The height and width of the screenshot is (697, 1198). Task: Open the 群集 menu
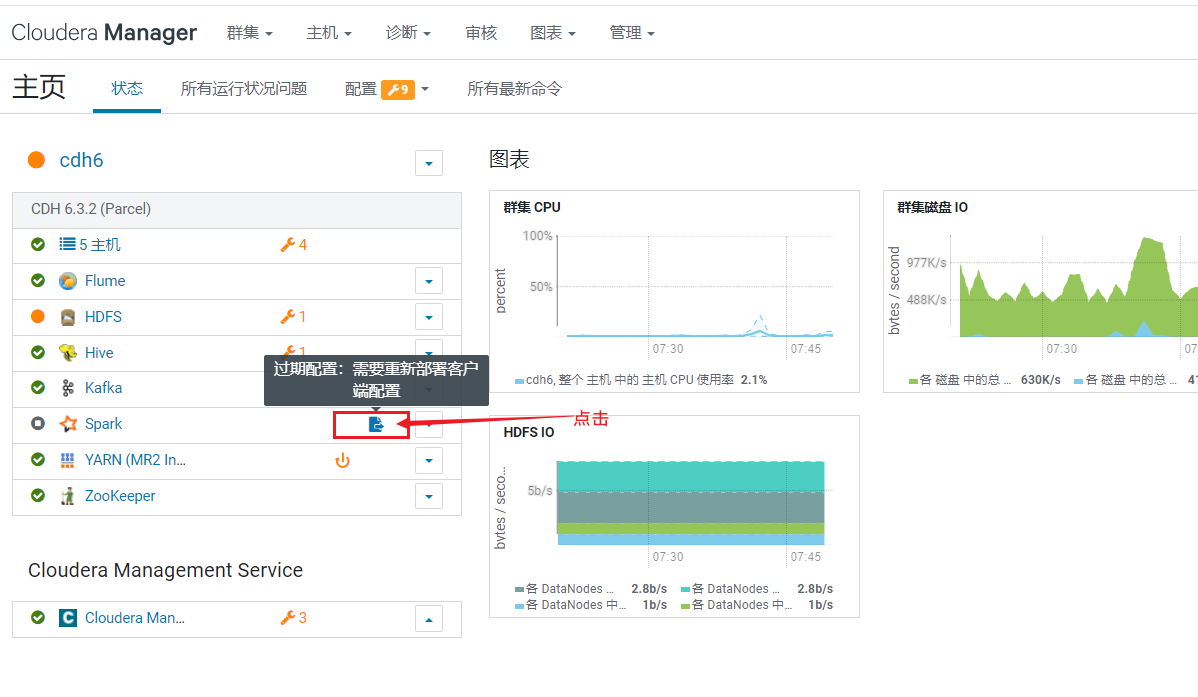coord(249,33)
